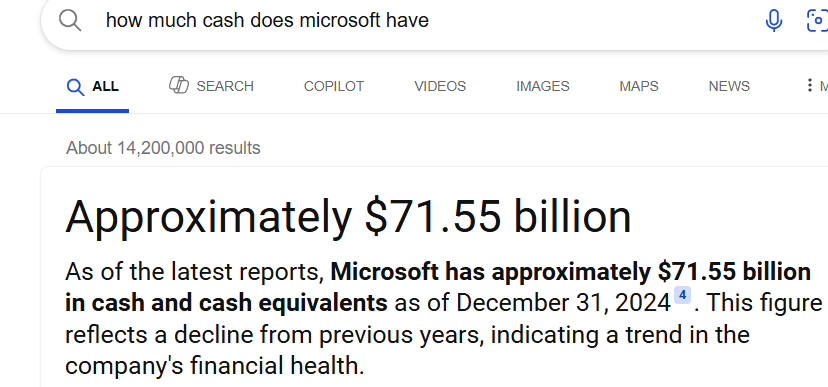Image resolution: width=828 pixels, height=387 pixels.
Task: Click the magnifying glass search icon
Action: click(x=70, y=21)
